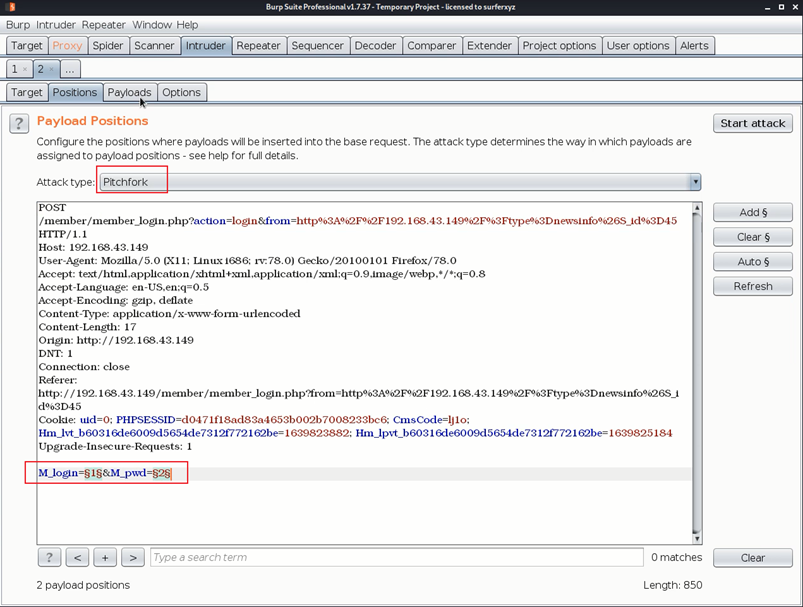Screen dimensions: 803x607
Task: Select the top-level Intruder tab
Action: [x=205, y=46]
